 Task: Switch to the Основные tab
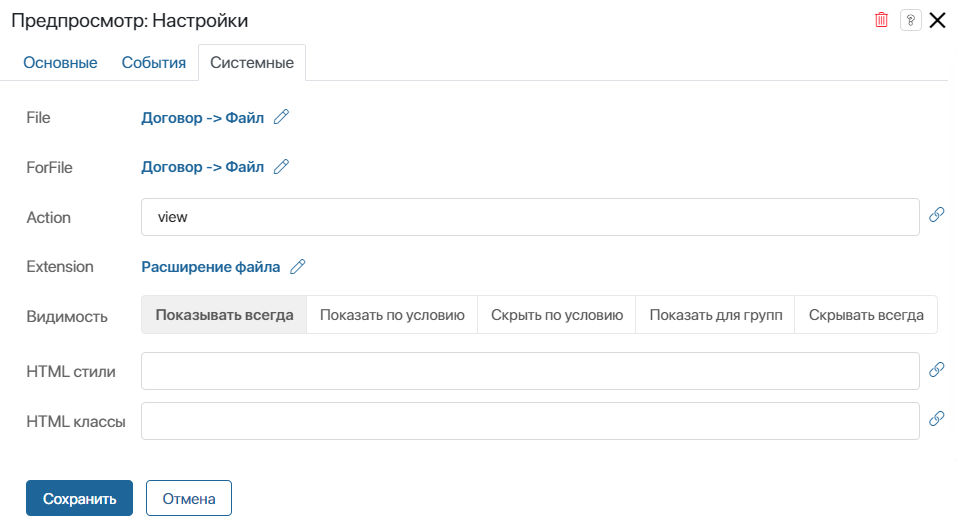pyautogui.click(x=60, y=63)
